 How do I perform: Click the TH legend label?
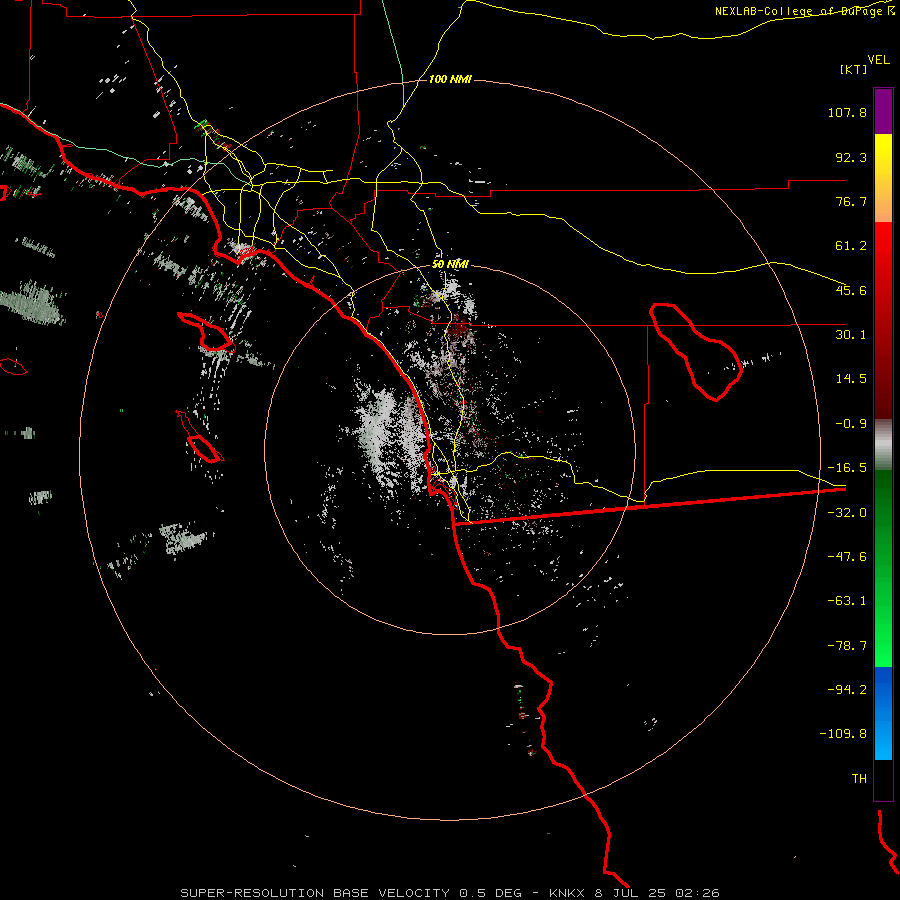(x=859, y=779)
